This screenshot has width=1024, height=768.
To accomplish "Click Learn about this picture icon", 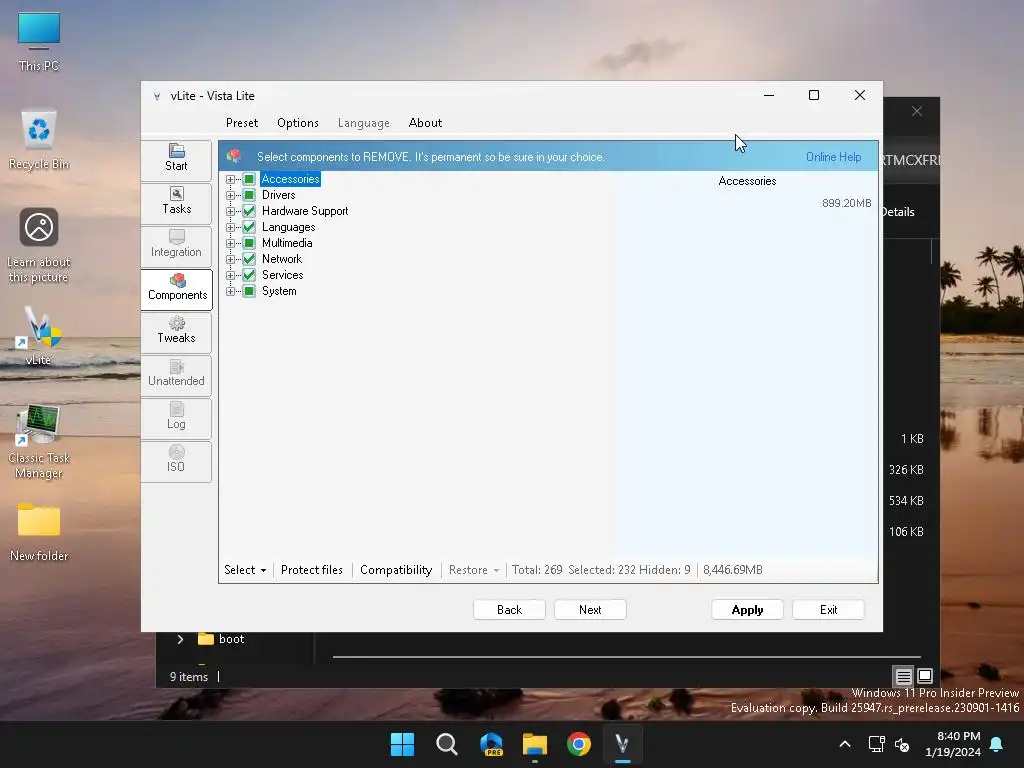I will coord(39,246).
